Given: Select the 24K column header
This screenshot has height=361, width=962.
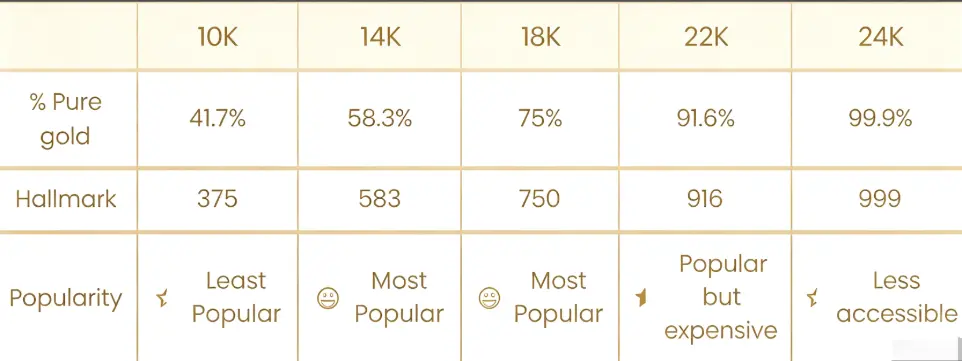Looking at the screenshot, I should pyautogui.click(x=880, y=38).
